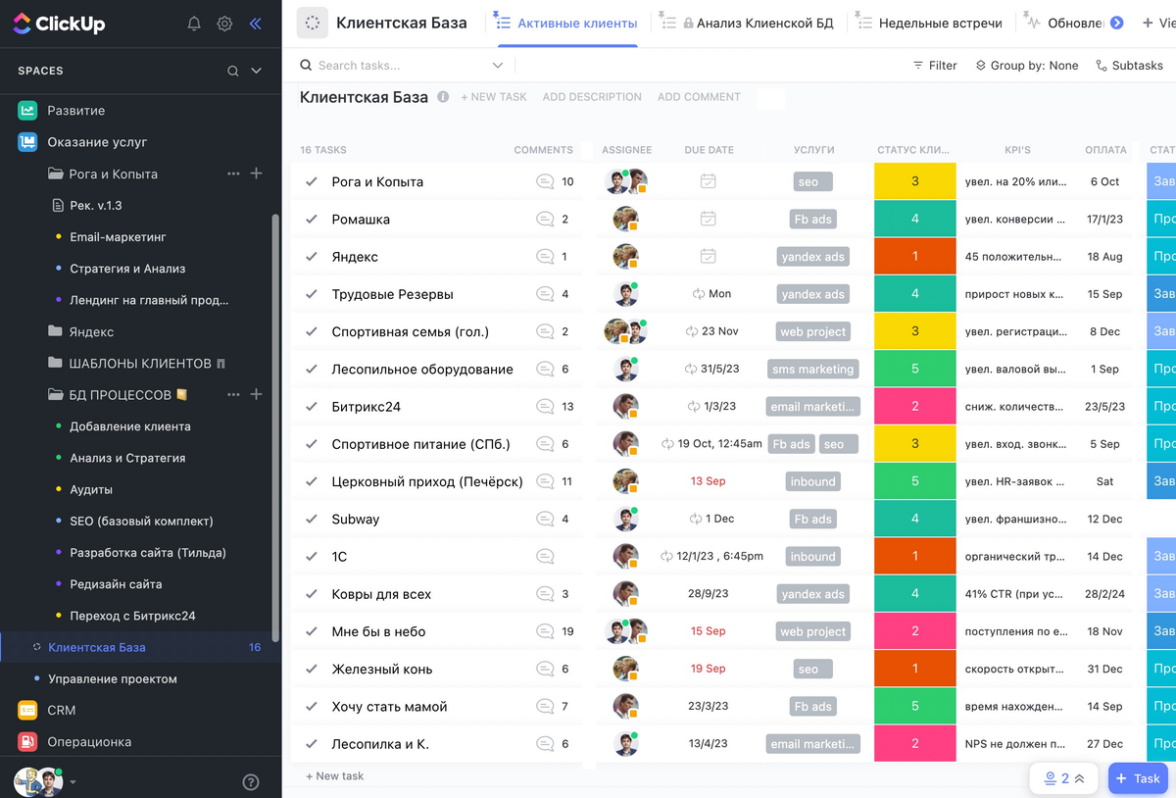1176x798 pixels.
Task: Mark Subway task complete
Action: tap(311, 519)
